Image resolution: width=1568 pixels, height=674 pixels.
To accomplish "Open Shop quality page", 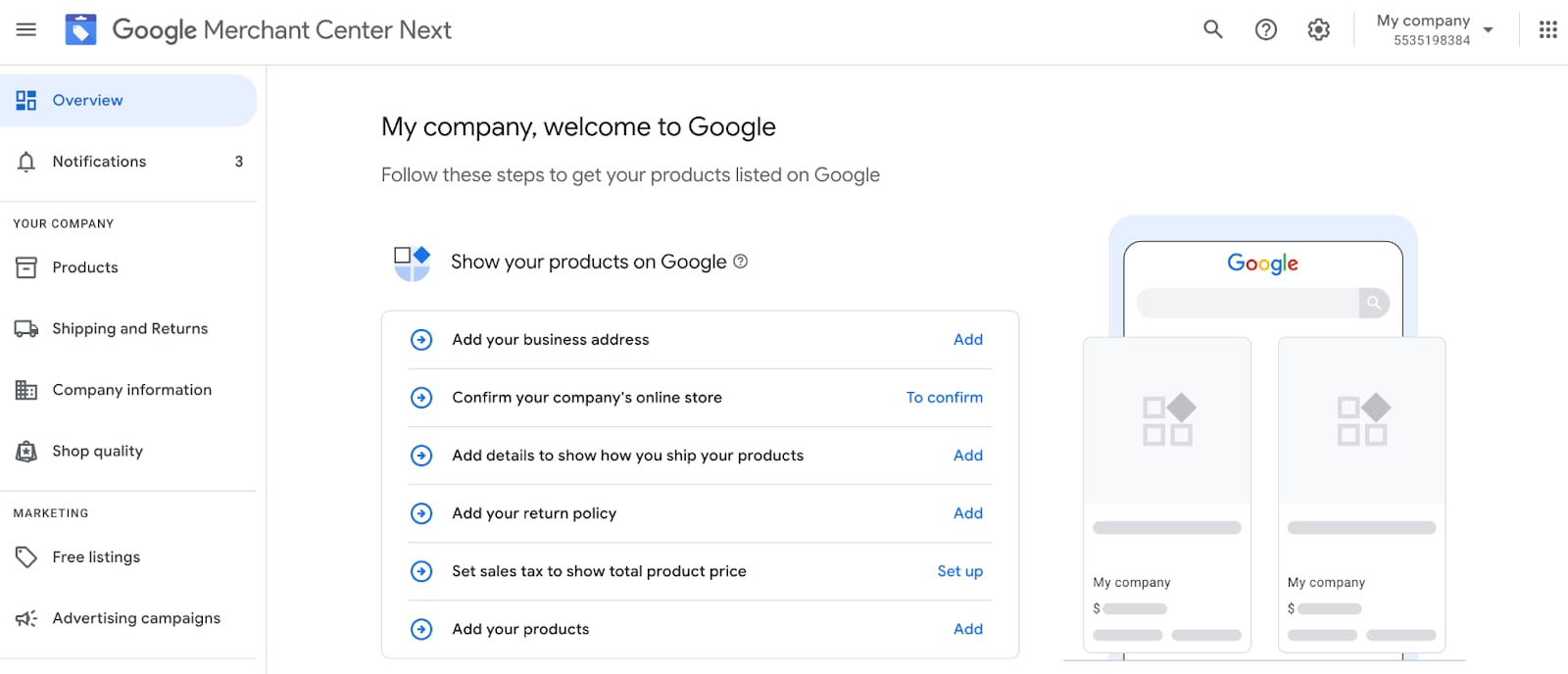I will click(97, 451).
